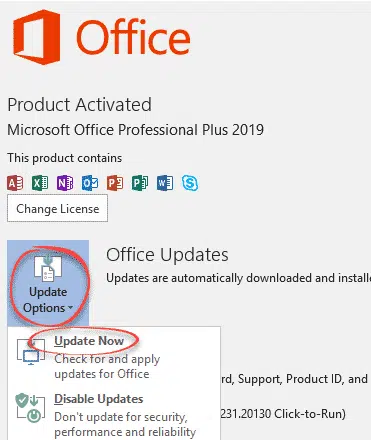Click the Update Options document icon
This screenshot has width=371, height=440.
coord(48,268)
